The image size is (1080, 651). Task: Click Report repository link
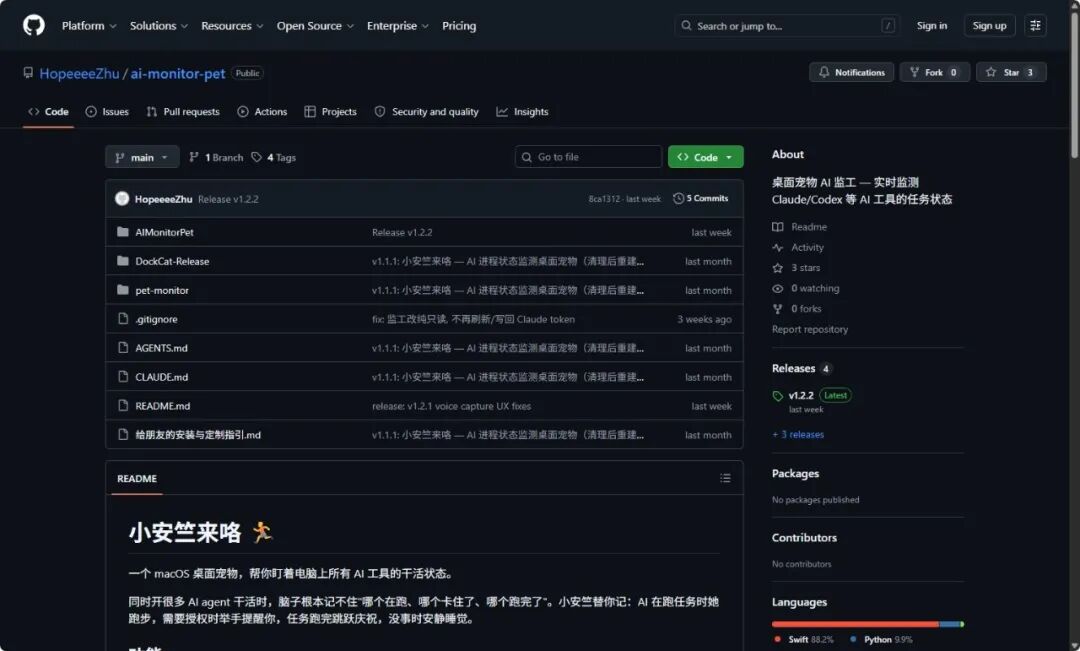(x=810, y=329)
